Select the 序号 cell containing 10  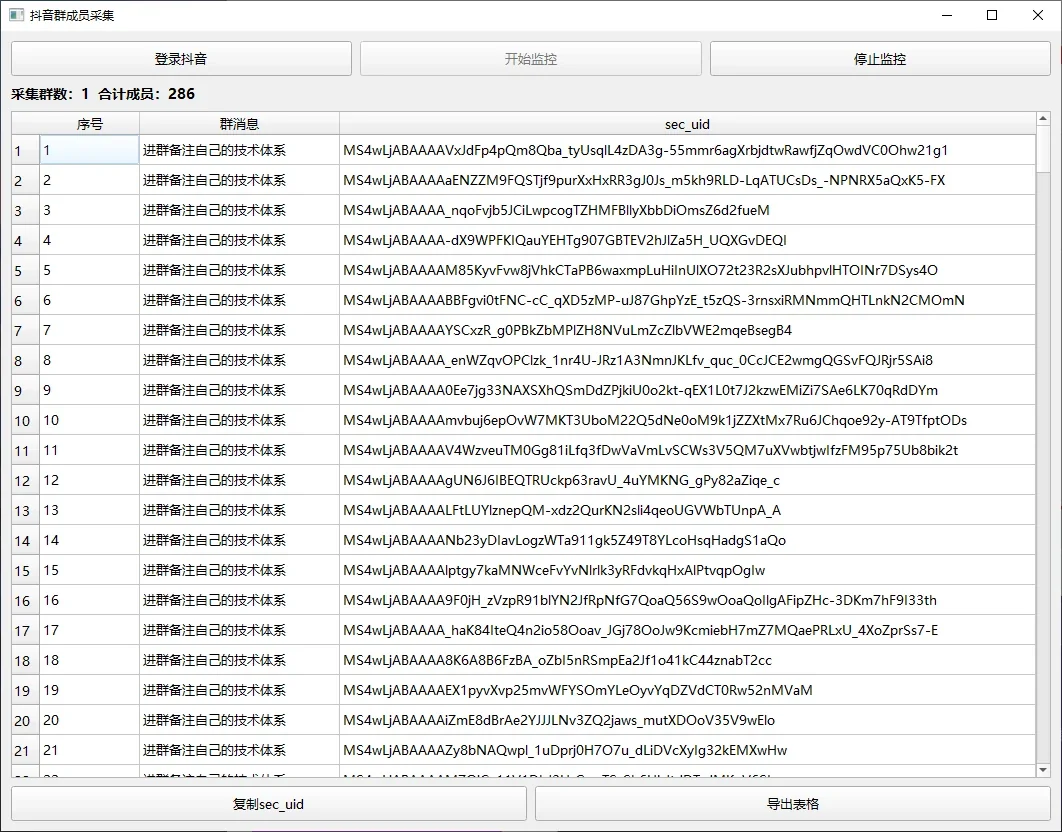(x=89, y=420)
